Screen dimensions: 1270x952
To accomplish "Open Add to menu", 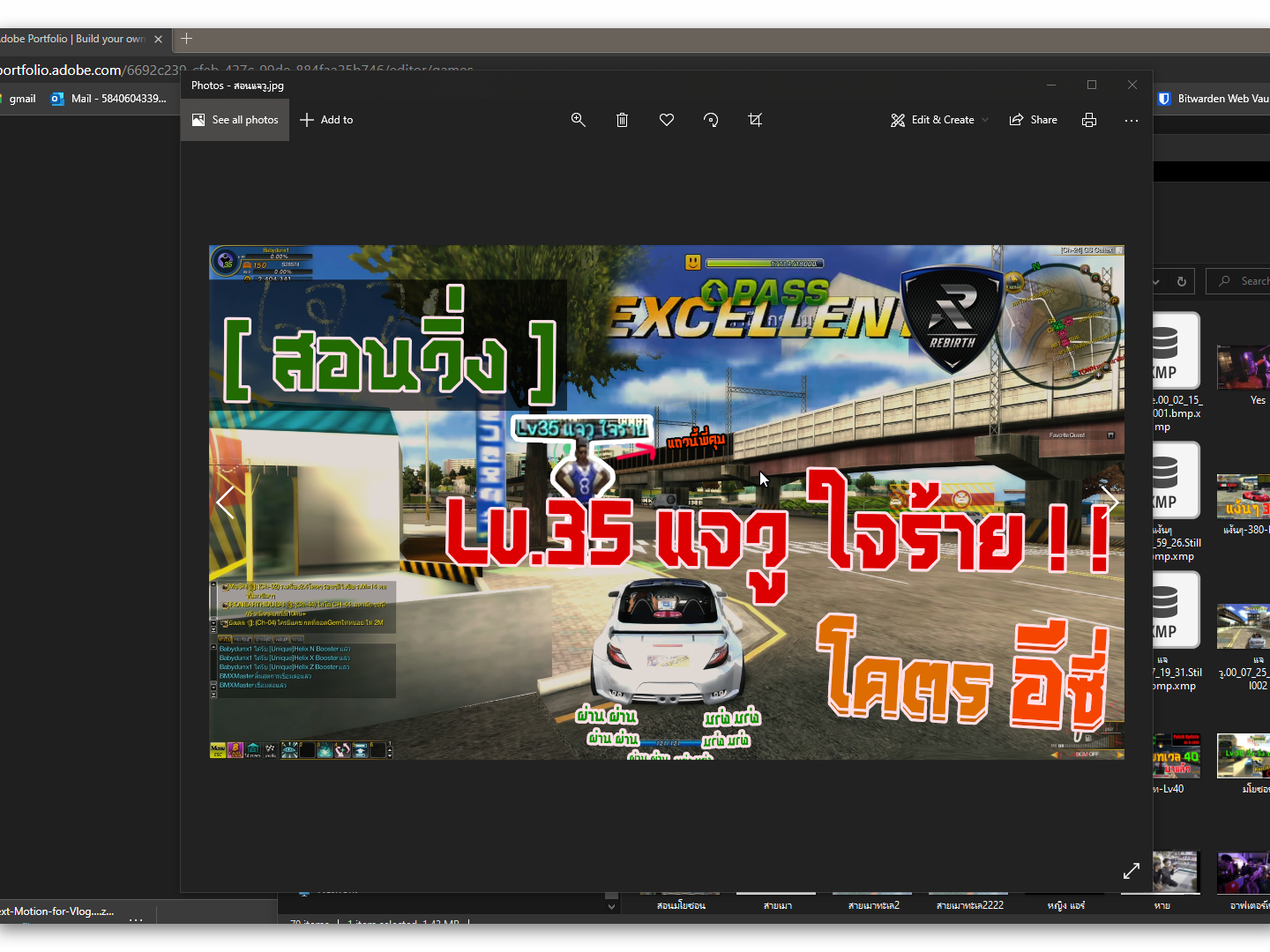I will point(326,120).
